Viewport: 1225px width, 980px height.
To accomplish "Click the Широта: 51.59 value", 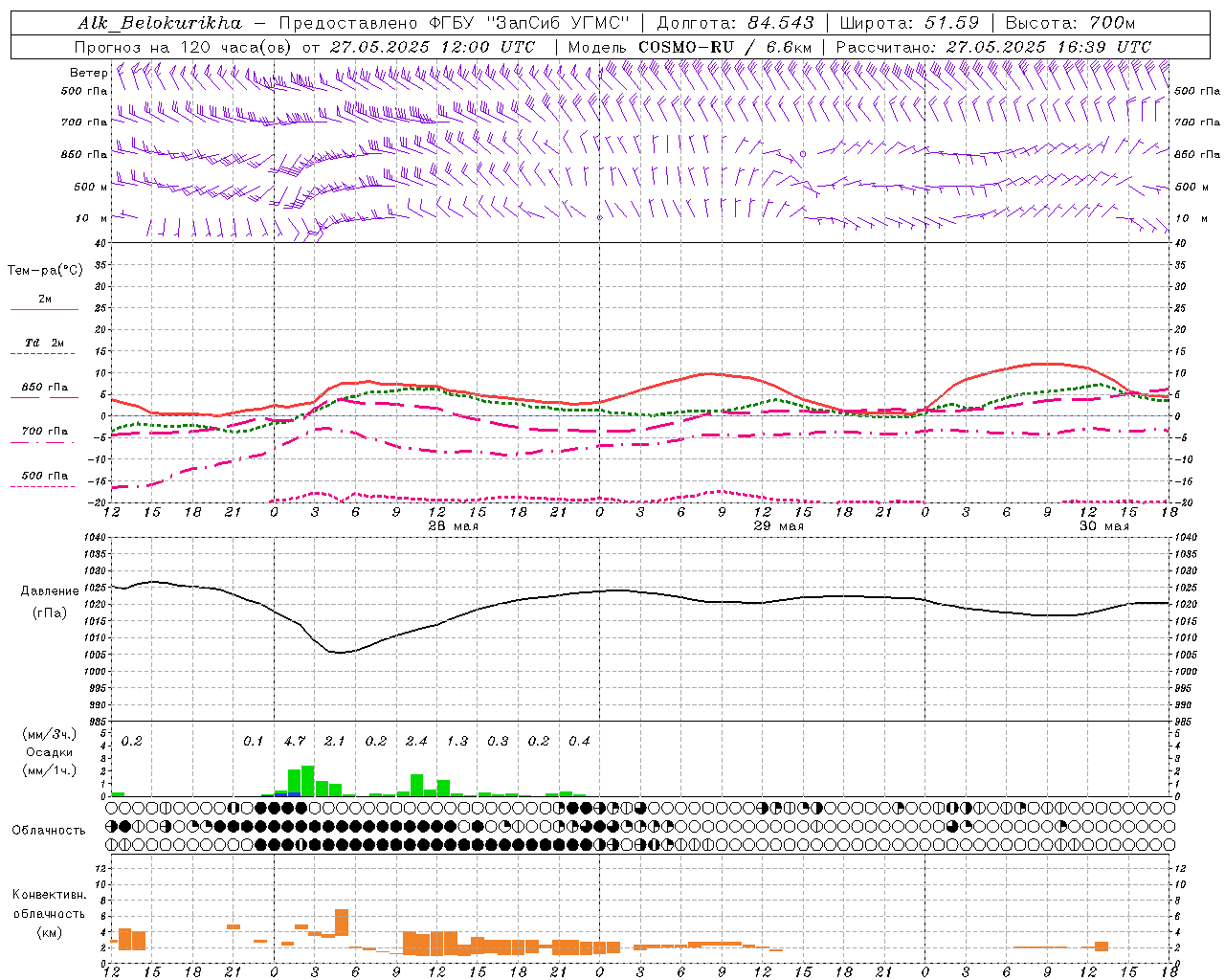I will coord(909,23).
